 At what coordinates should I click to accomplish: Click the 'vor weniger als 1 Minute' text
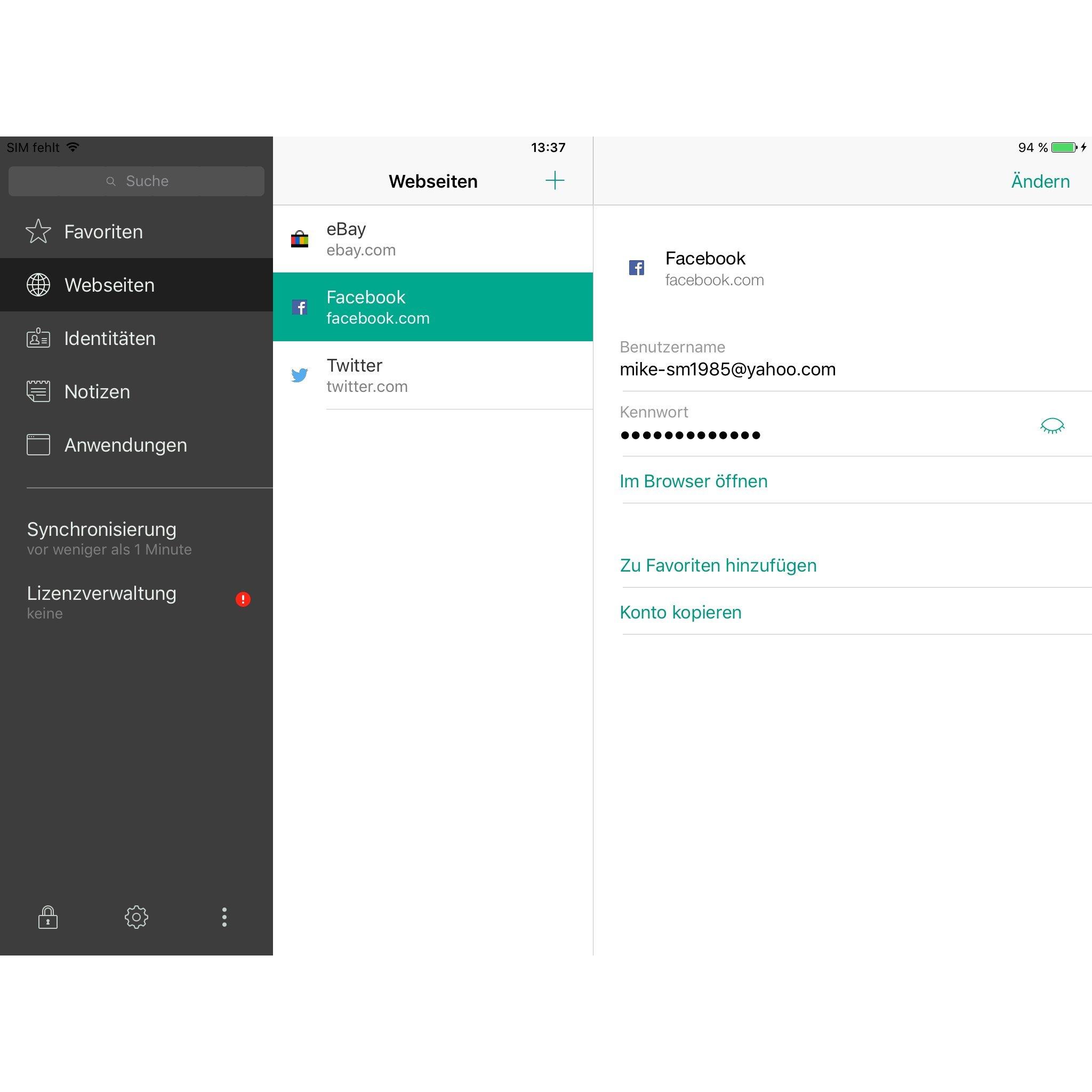tap(109, 549)
